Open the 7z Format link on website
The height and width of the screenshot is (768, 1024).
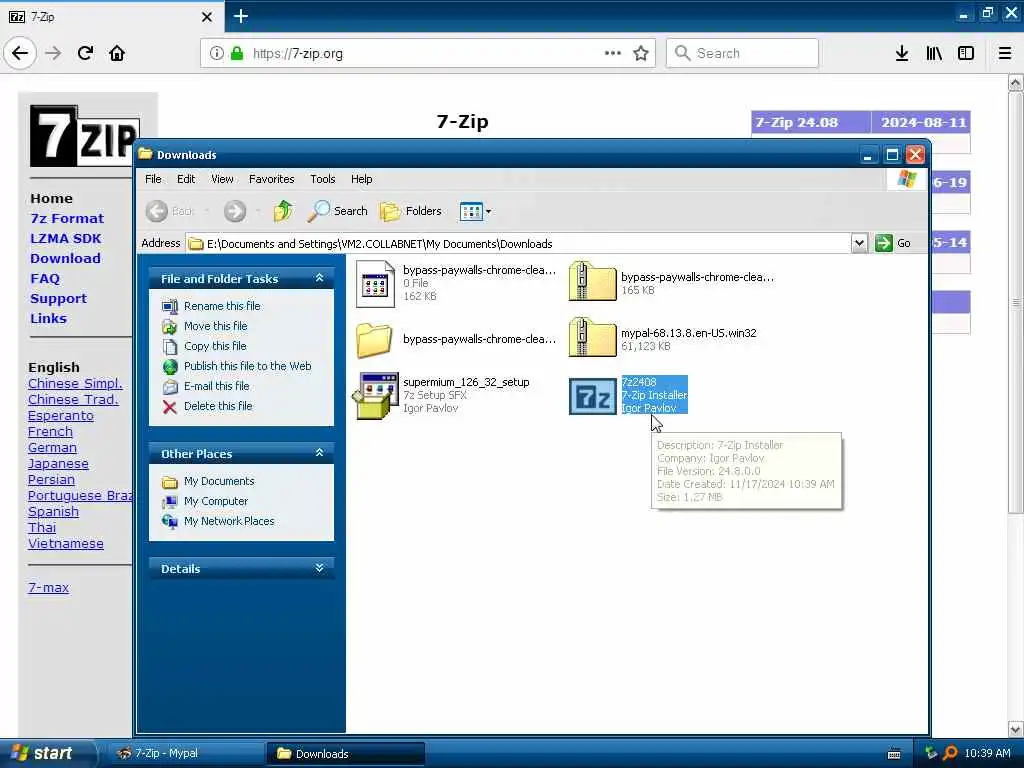[x=67, y=219]
